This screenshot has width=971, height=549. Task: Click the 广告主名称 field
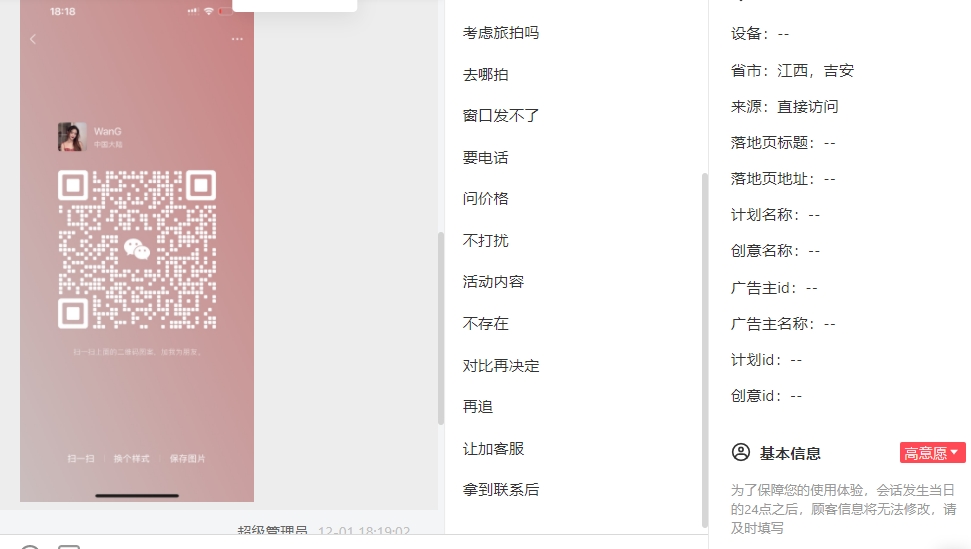(x=783, y=324)
